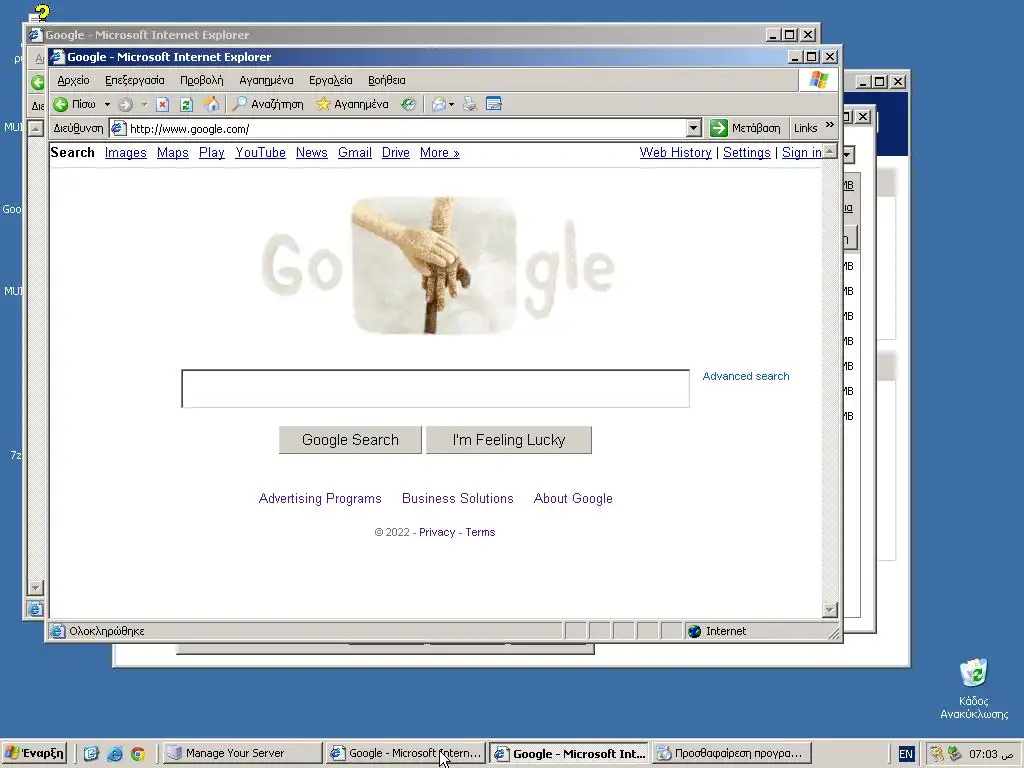Open the Προβολή menu
The height and width of the screenshot is (768, 1024).
pos(202,80)
